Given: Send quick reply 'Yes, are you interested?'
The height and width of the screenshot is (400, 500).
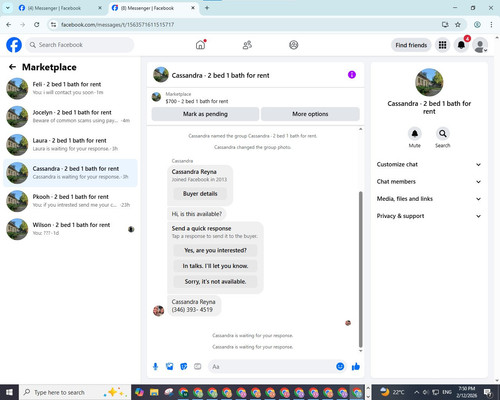Looking at the screenshot, I should tap(215, 250).
